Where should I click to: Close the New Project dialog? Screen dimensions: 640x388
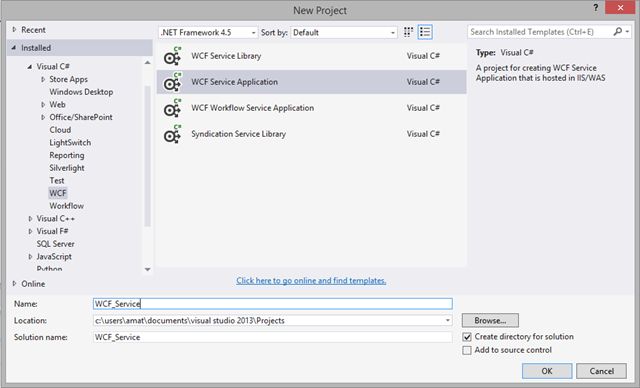pos(620,8)
